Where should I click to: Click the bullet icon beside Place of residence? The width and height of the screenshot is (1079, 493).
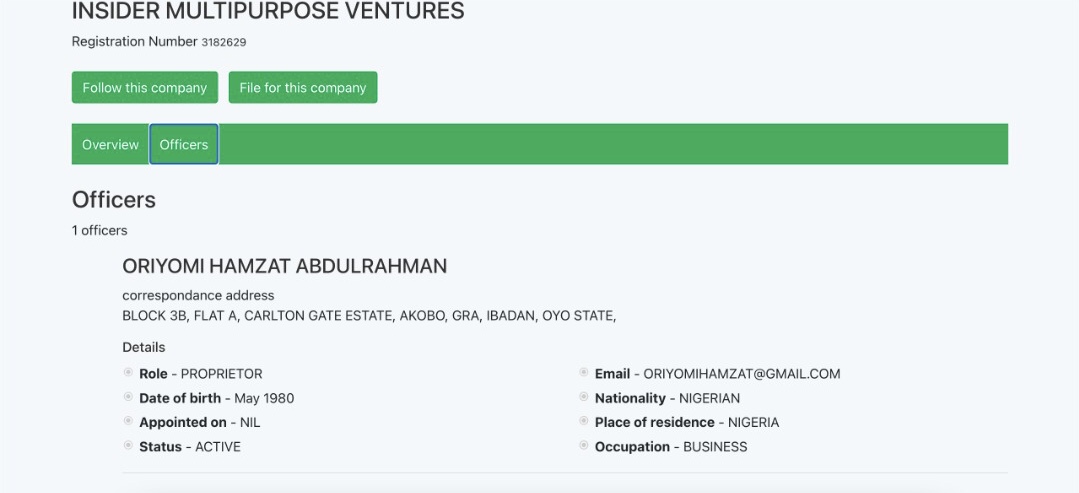(x=584, y=421)
